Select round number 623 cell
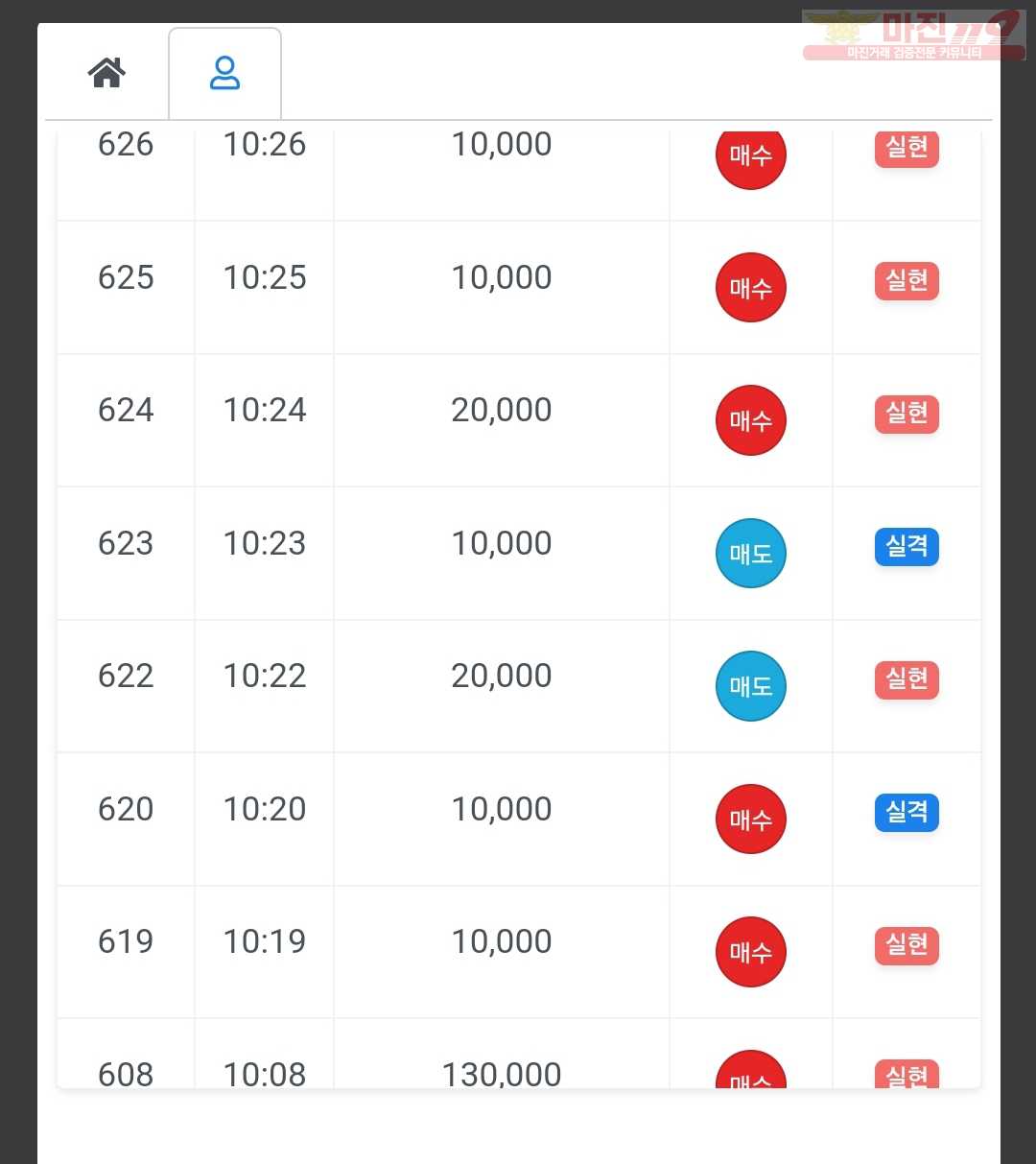The height and width of the screenshot is (1164, 1036). [126, 543]
